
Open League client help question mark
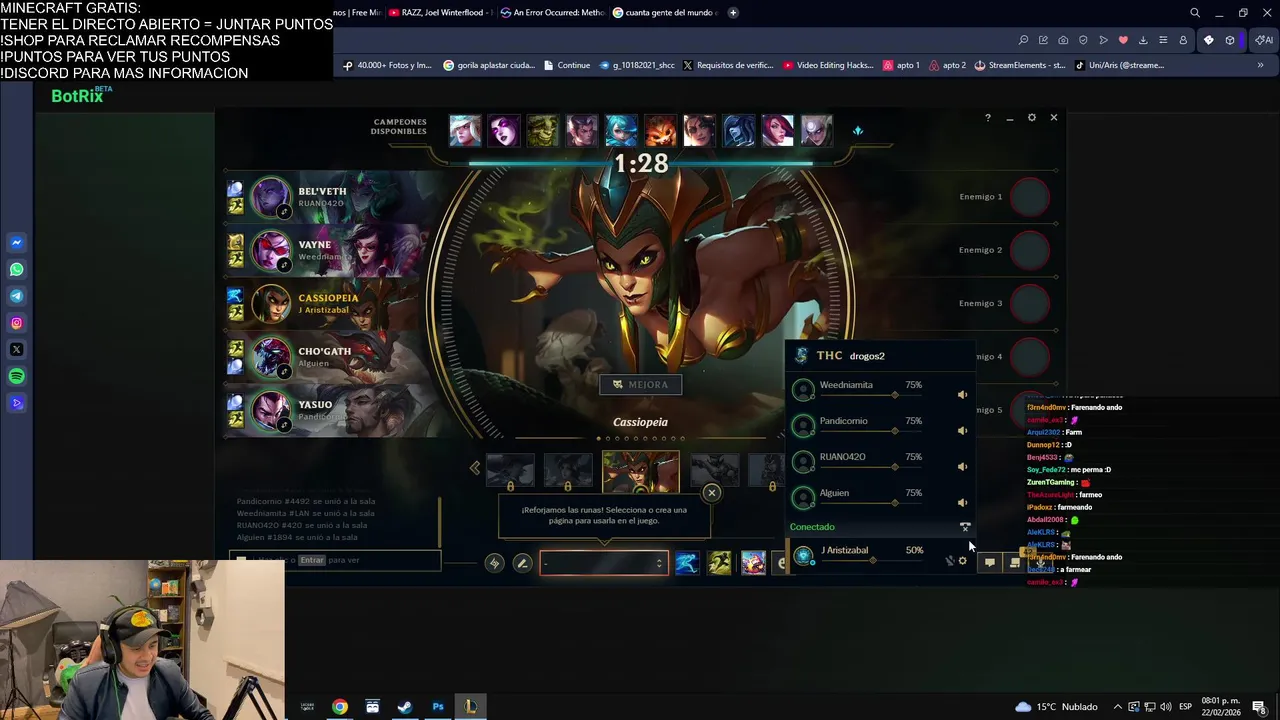point(988,118)
